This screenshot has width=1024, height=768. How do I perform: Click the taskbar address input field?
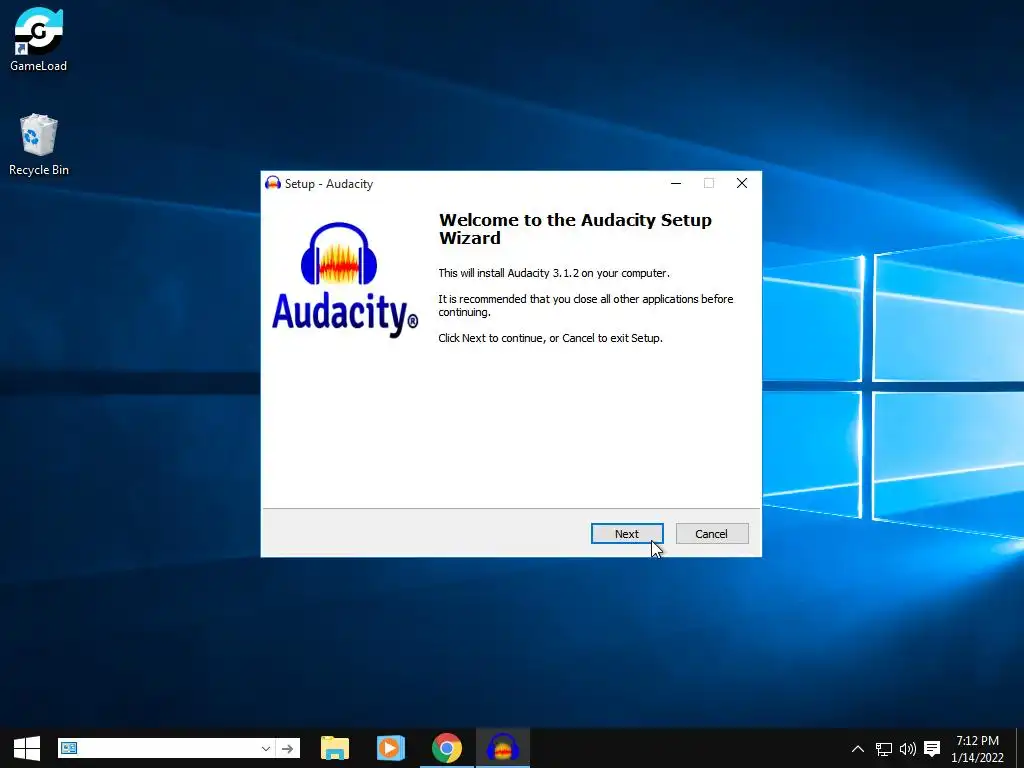click(x=167, y=748)
